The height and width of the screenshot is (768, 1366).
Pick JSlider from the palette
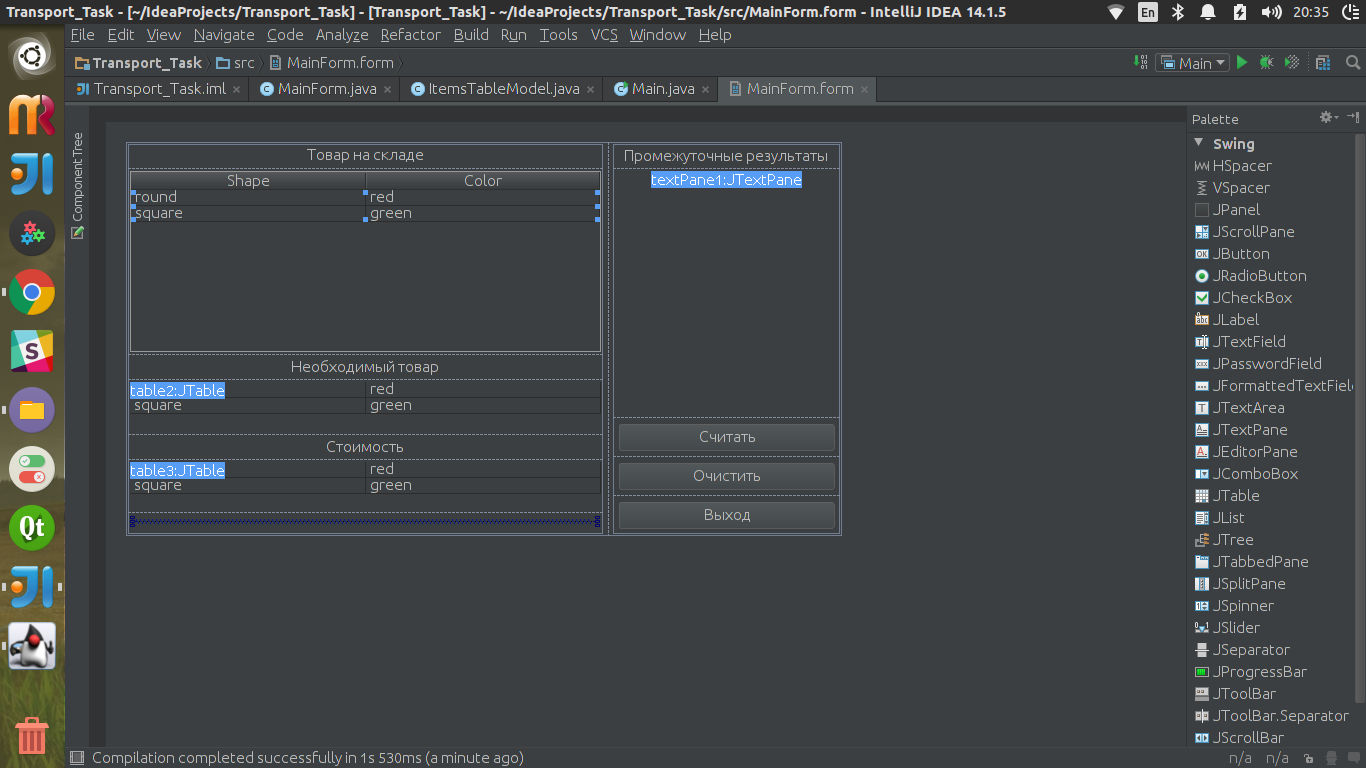[x=1228, y=628]
